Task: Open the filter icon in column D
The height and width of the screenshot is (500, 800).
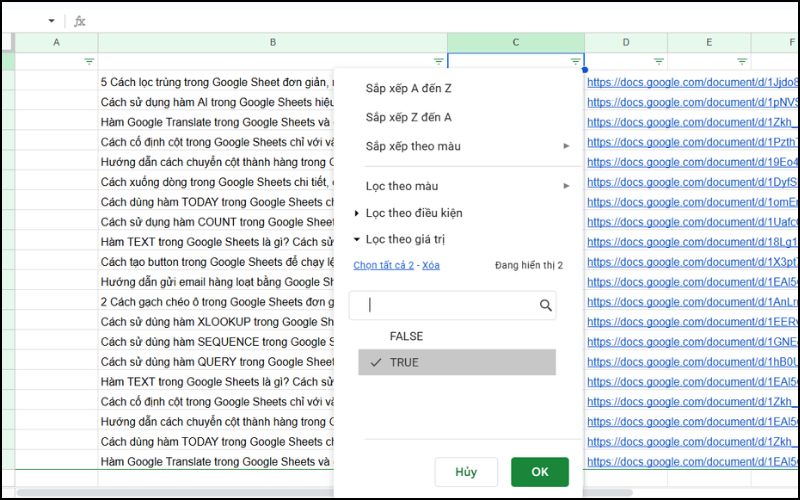Action: click(x=659, y=62)
